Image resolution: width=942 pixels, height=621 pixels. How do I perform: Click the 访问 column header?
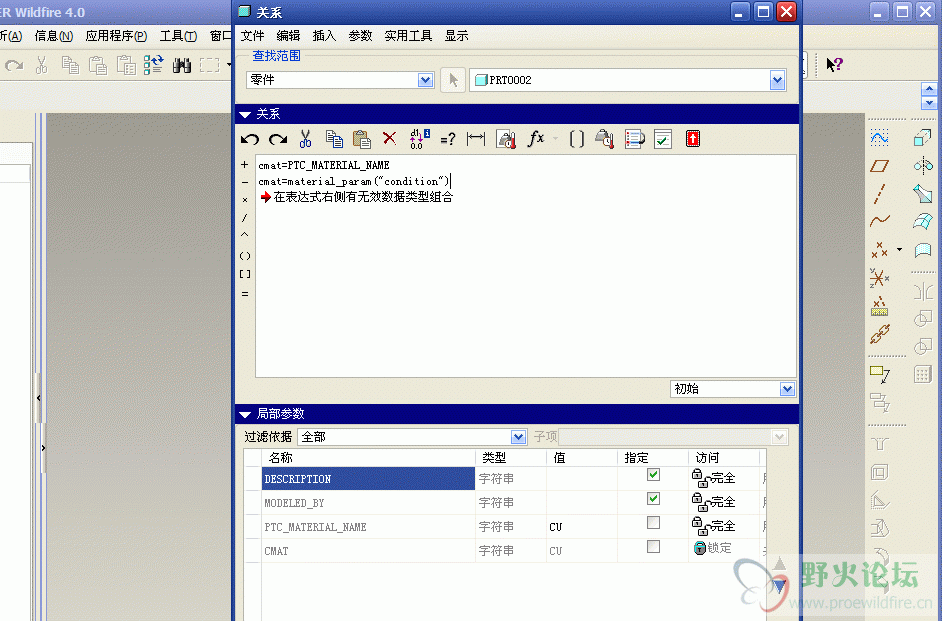point(724,458)
